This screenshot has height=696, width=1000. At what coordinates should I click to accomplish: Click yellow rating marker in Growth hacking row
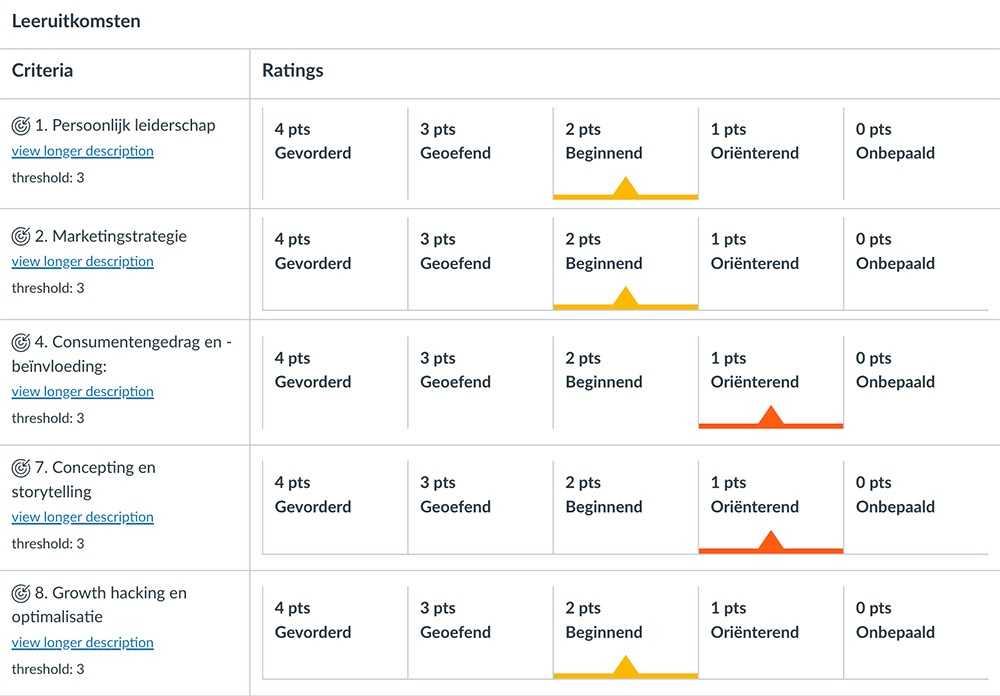[626, 666]
